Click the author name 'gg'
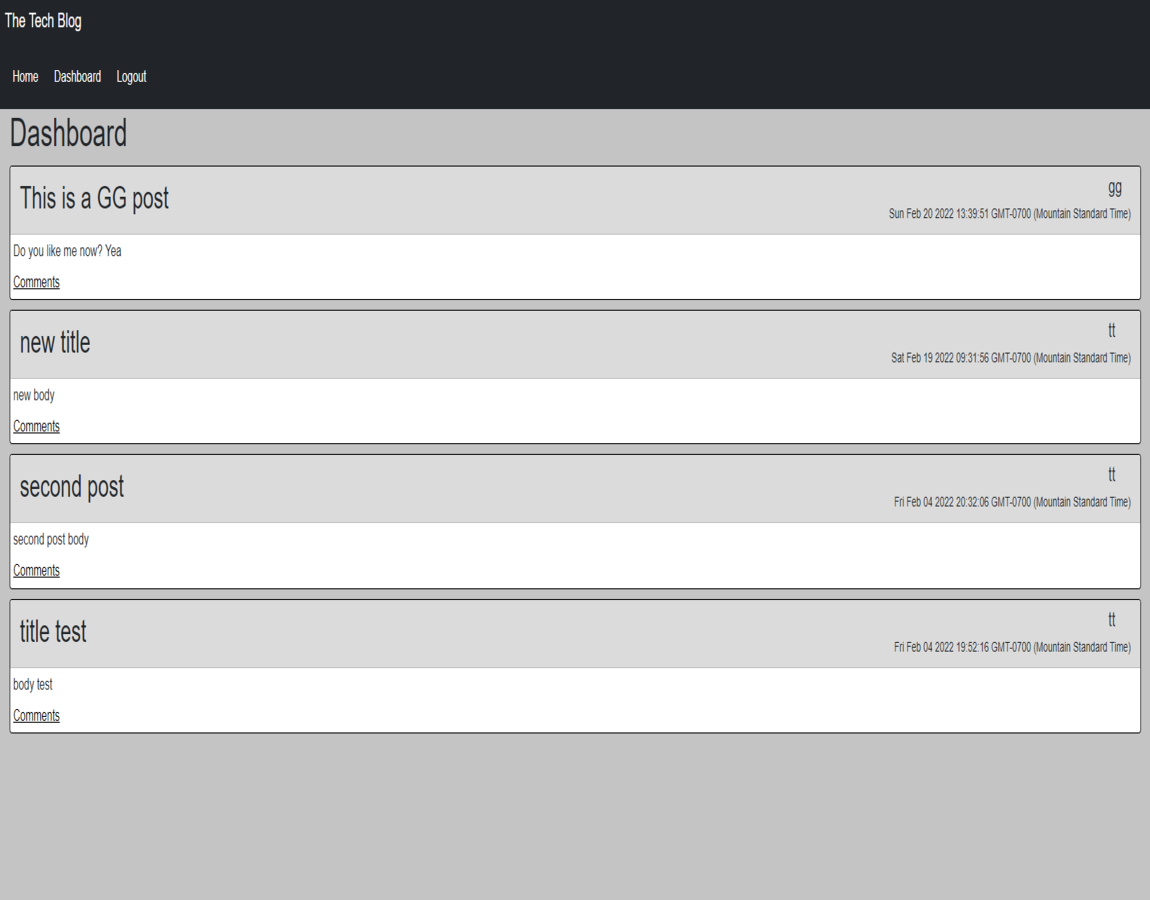The width and height of the screenshot is (1150, 900). 1115,188
